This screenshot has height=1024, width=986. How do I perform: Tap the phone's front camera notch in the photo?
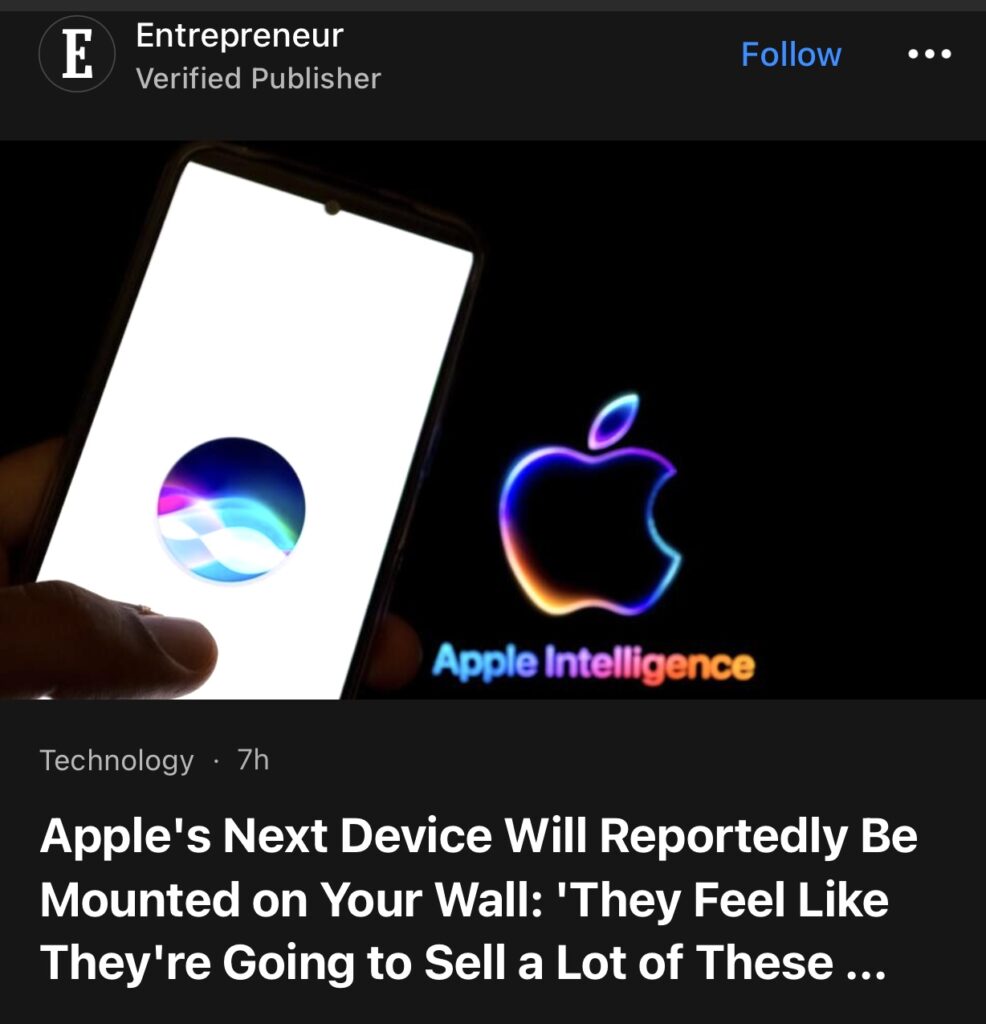tap(332, 208)
